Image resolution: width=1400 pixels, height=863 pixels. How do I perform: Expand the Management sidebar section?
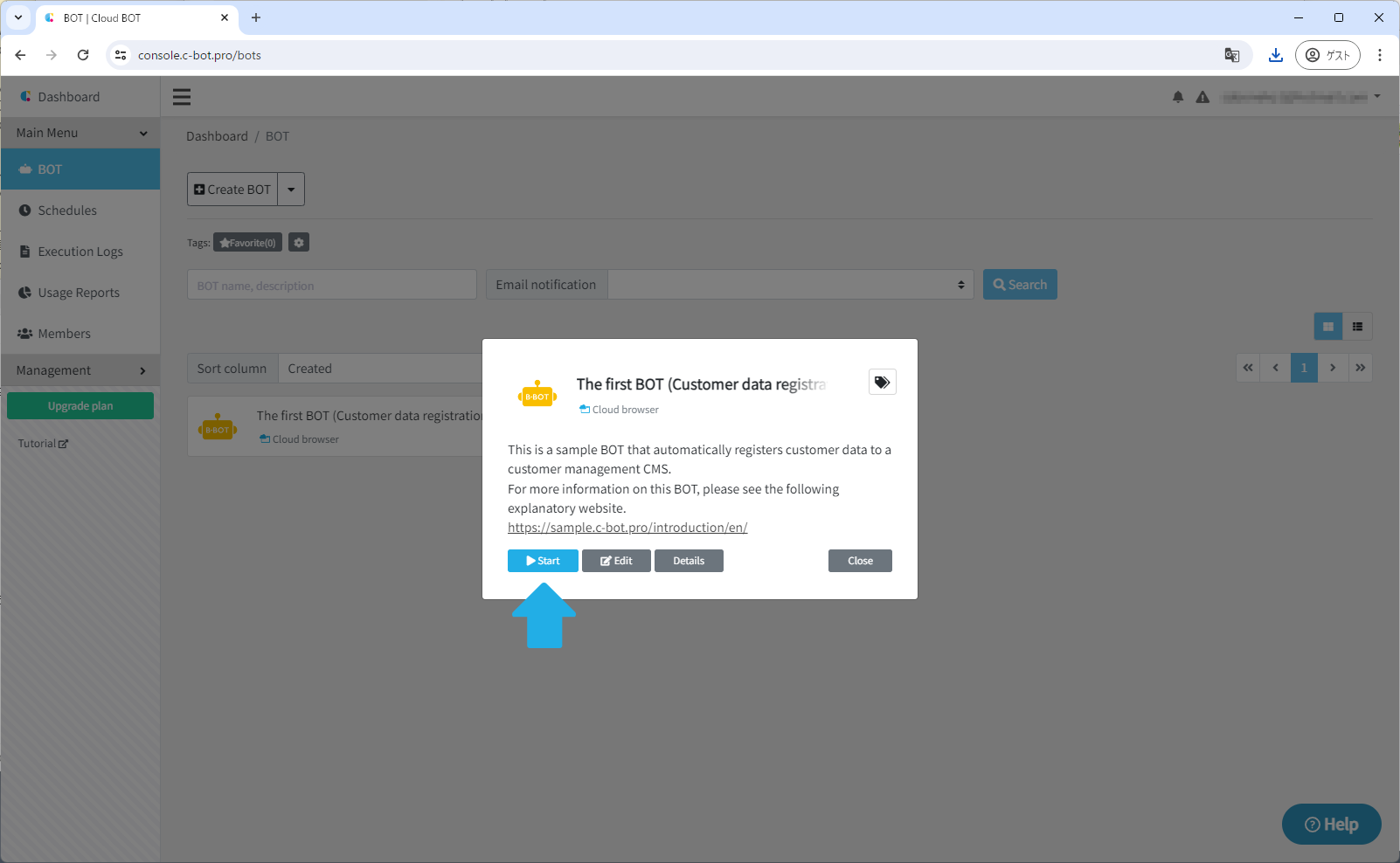80,370
